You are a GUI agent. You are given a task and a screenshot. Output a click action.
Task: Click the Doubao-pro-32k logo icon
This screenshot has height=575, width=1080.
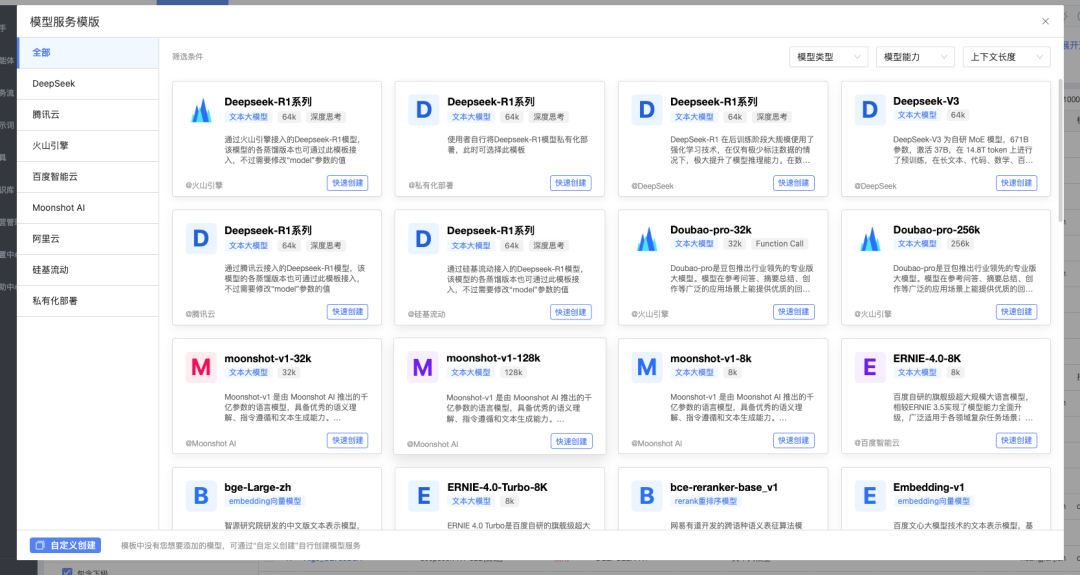647,239
